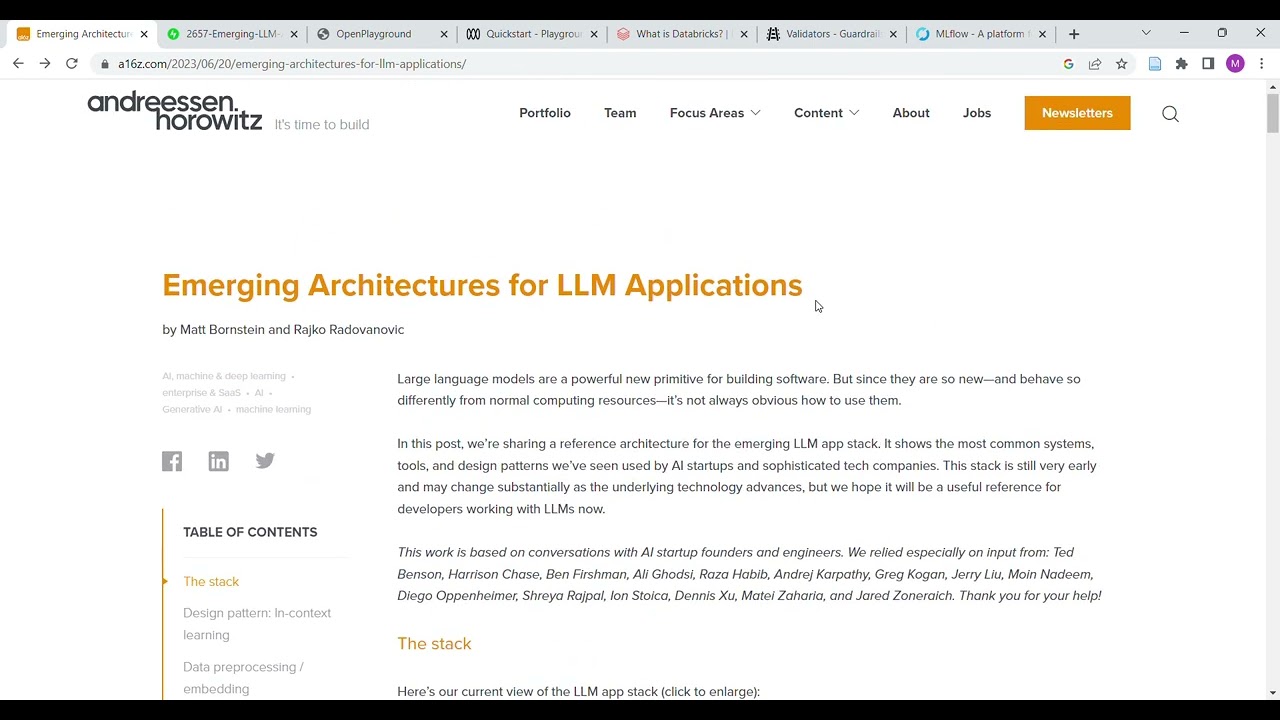Close the 2657-Emerging-LLM tab
The height and width of the screenshot is (720, 1280).
pyautogui.click(x=294, y=34)
